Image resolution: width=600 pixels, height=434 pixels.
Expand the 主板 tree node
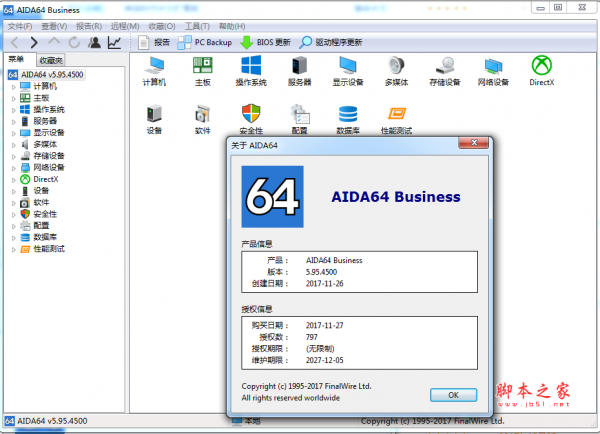(13, 98)
